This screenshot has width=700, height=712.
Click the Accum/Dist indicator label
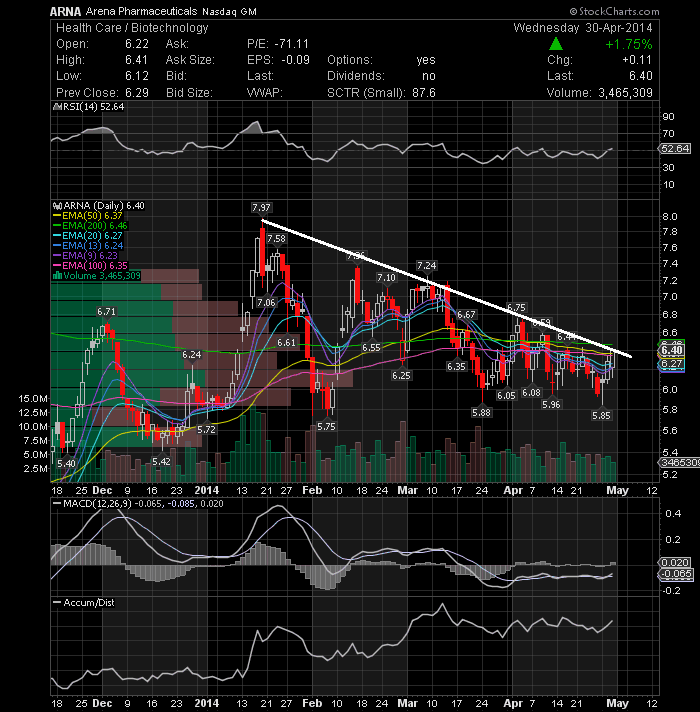(89, 603)
